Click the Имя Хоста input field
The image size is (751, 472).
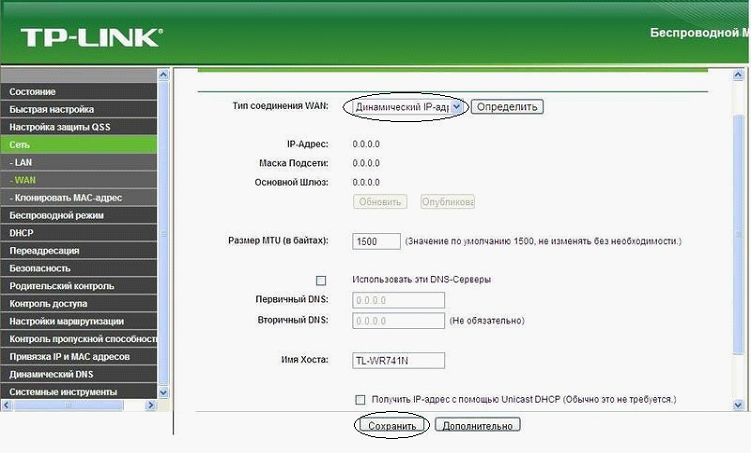pyautogui.click(x=398, y=360)
